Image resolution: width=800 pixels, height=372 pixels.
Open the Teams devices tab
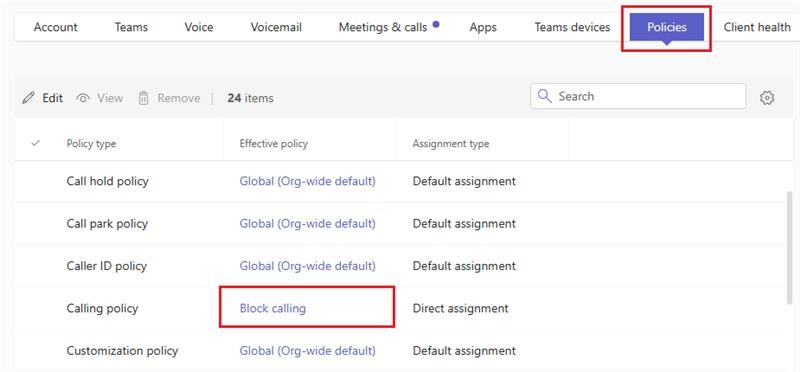[572, 27]
